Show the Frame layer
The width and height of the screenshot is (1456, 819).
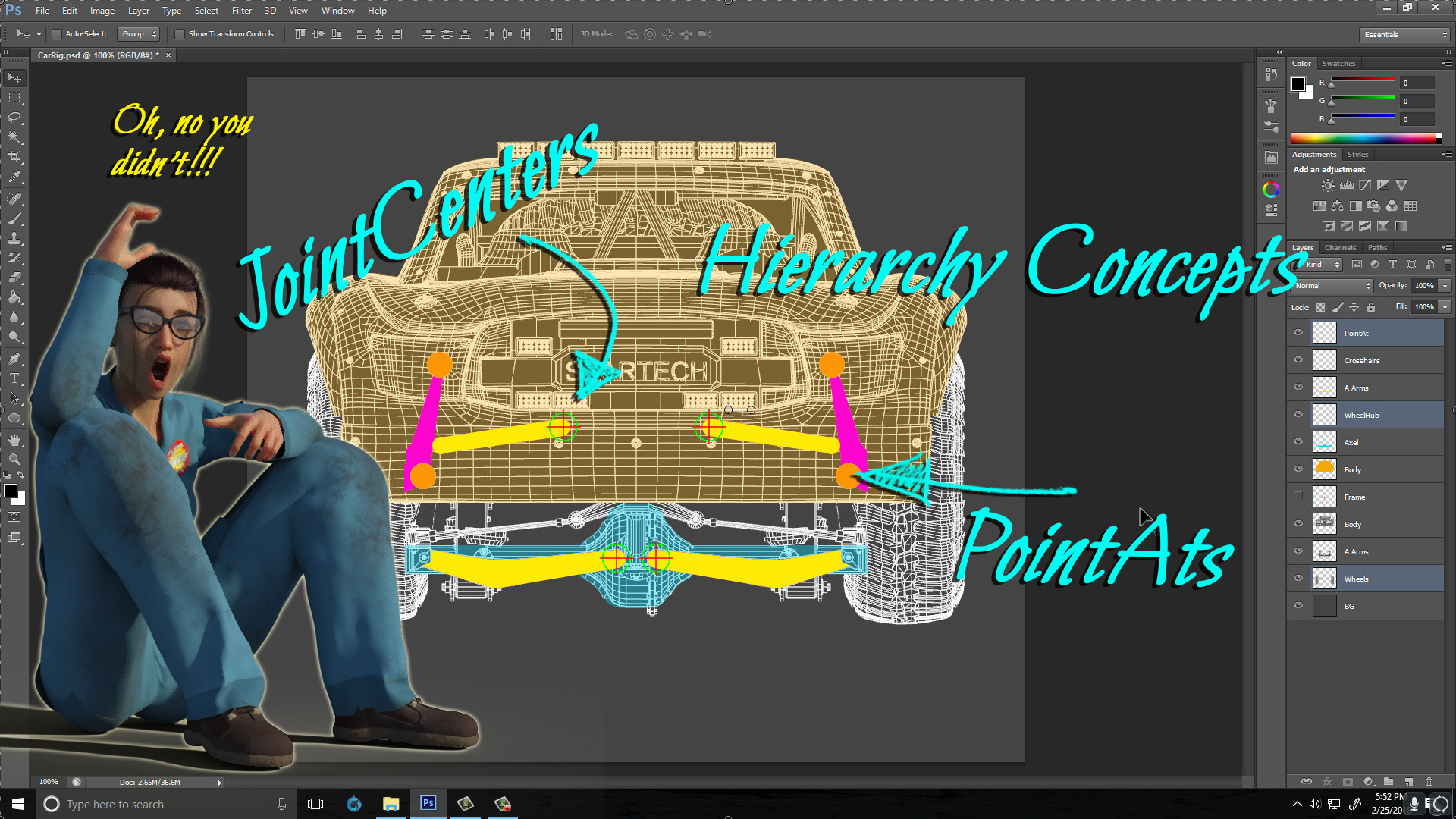pos(1298,497)
